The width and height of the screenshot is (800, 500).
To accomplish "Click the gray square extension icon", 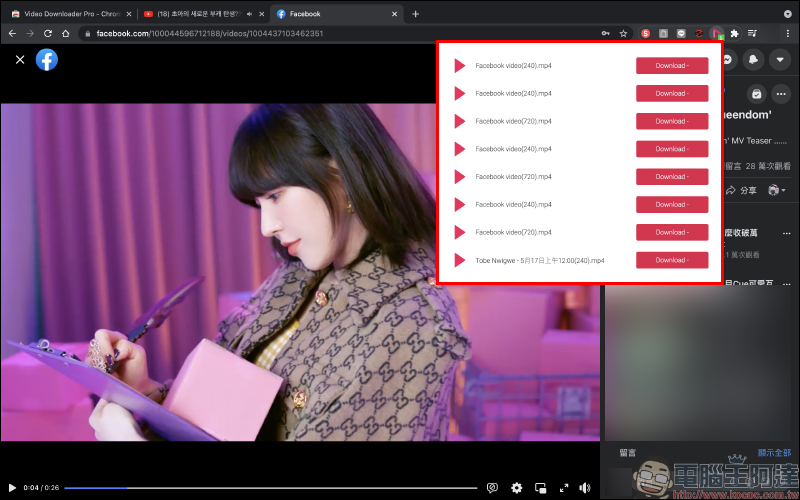I will pos(663,33).
